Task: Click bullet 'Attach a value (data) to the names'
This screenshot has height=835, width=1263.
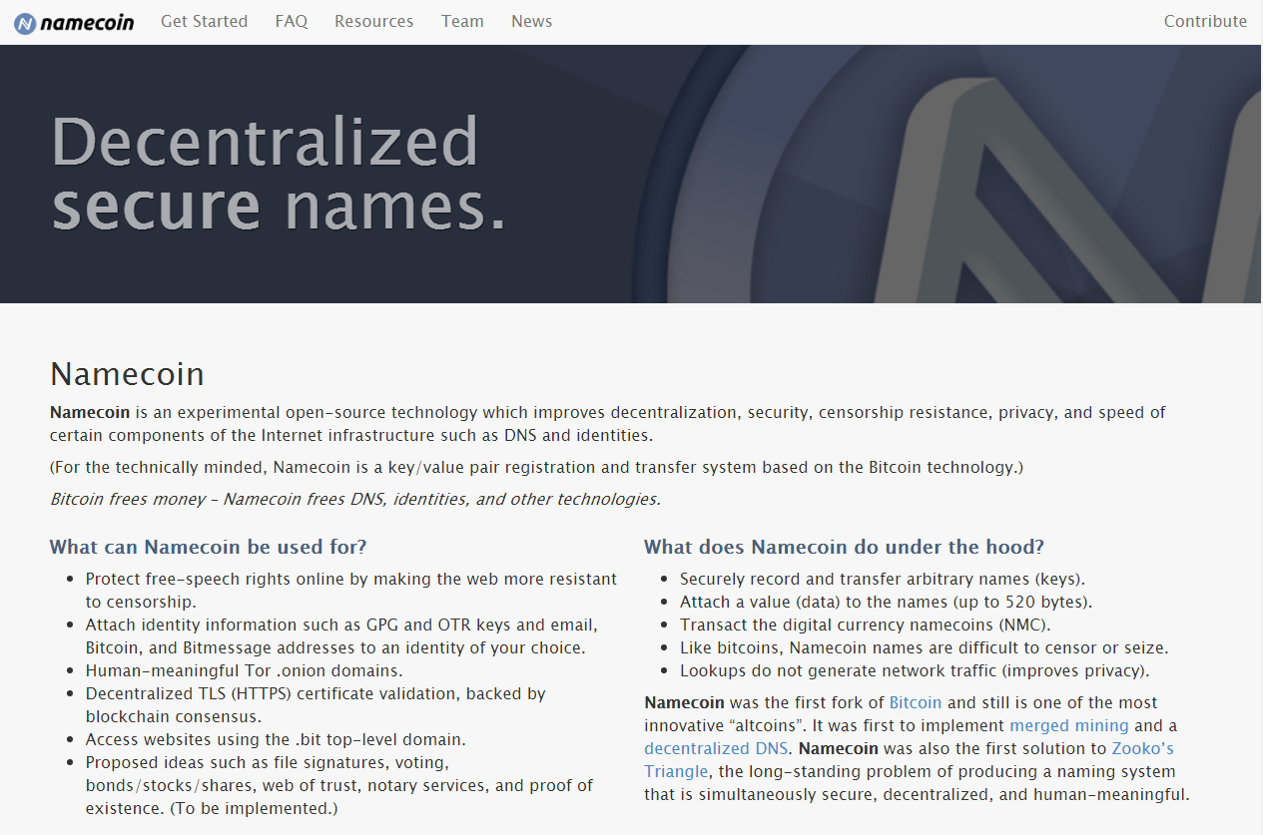Action: pos(886,602)
